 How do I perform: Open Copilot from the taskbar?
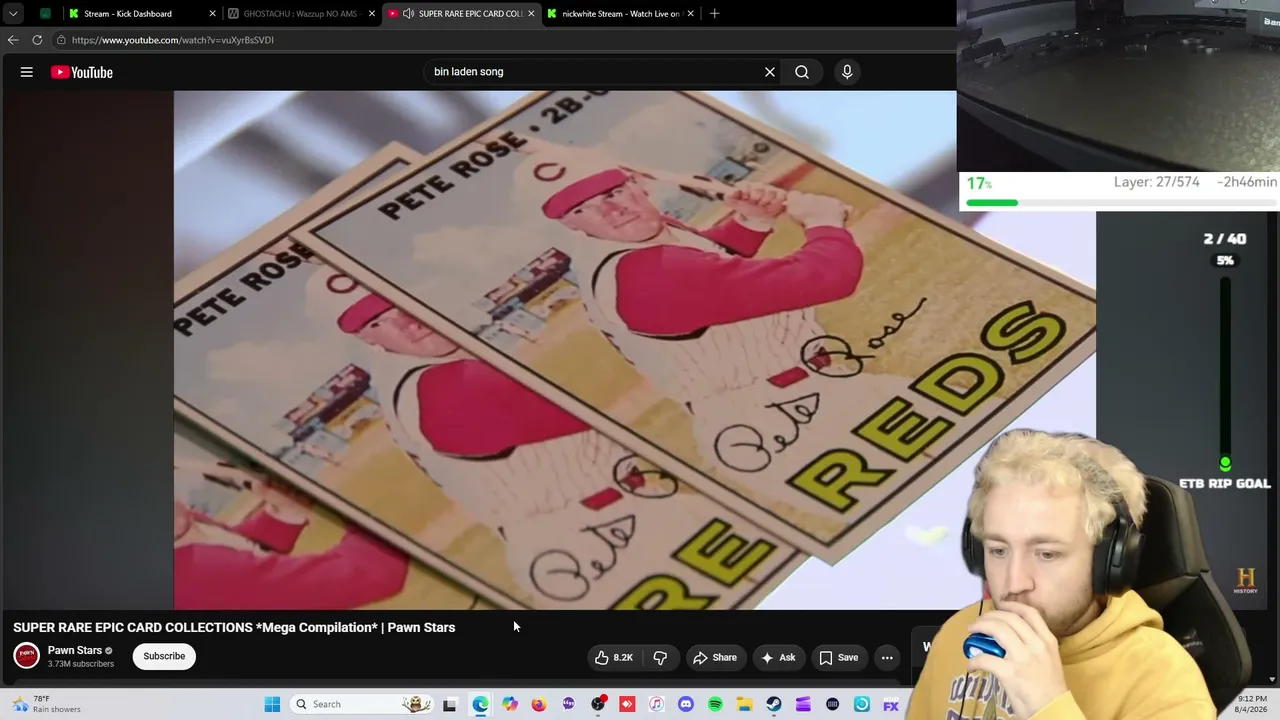pos(510,704)
